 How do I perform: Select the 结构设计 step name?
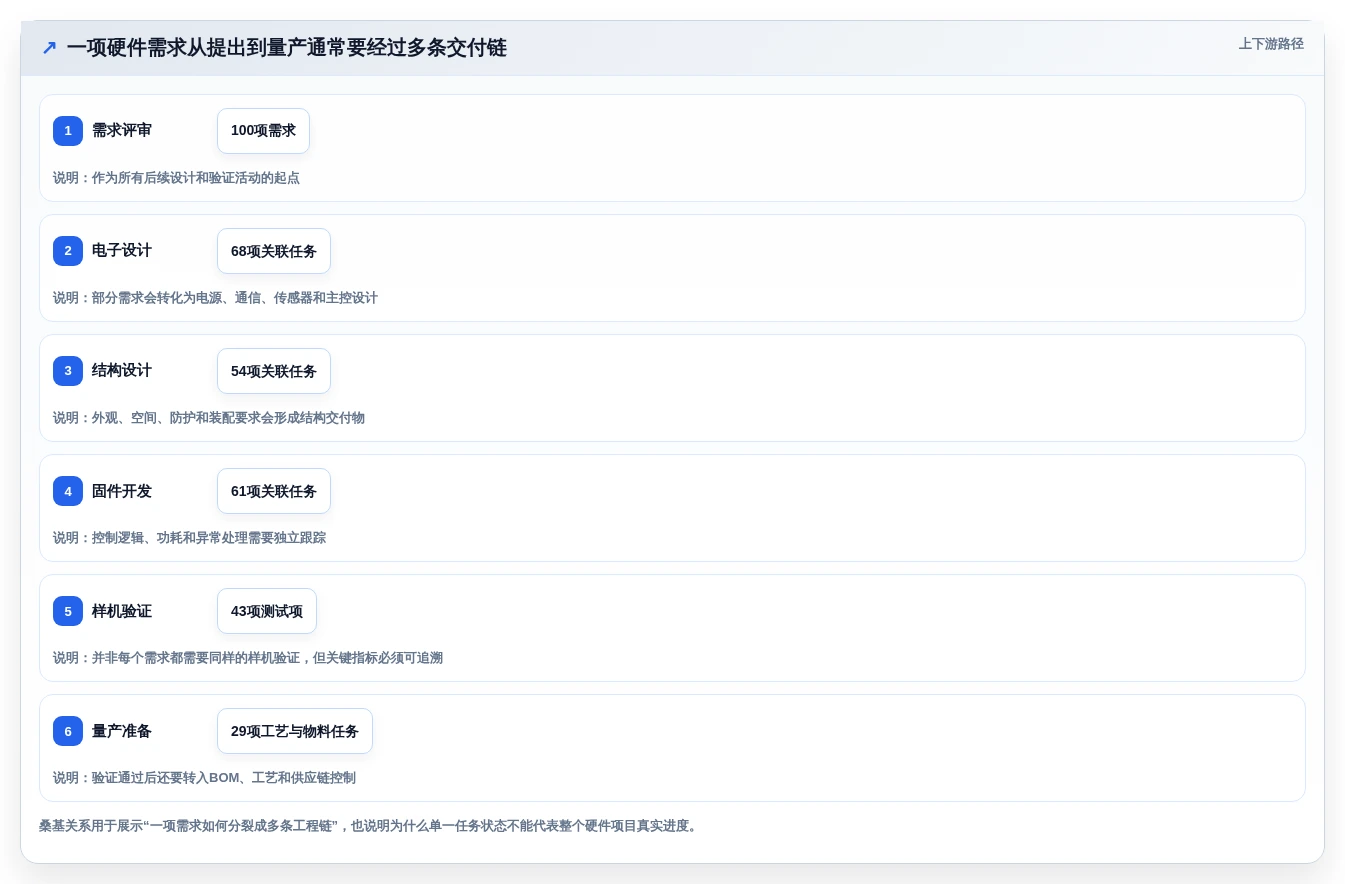[x=122, y=371]
